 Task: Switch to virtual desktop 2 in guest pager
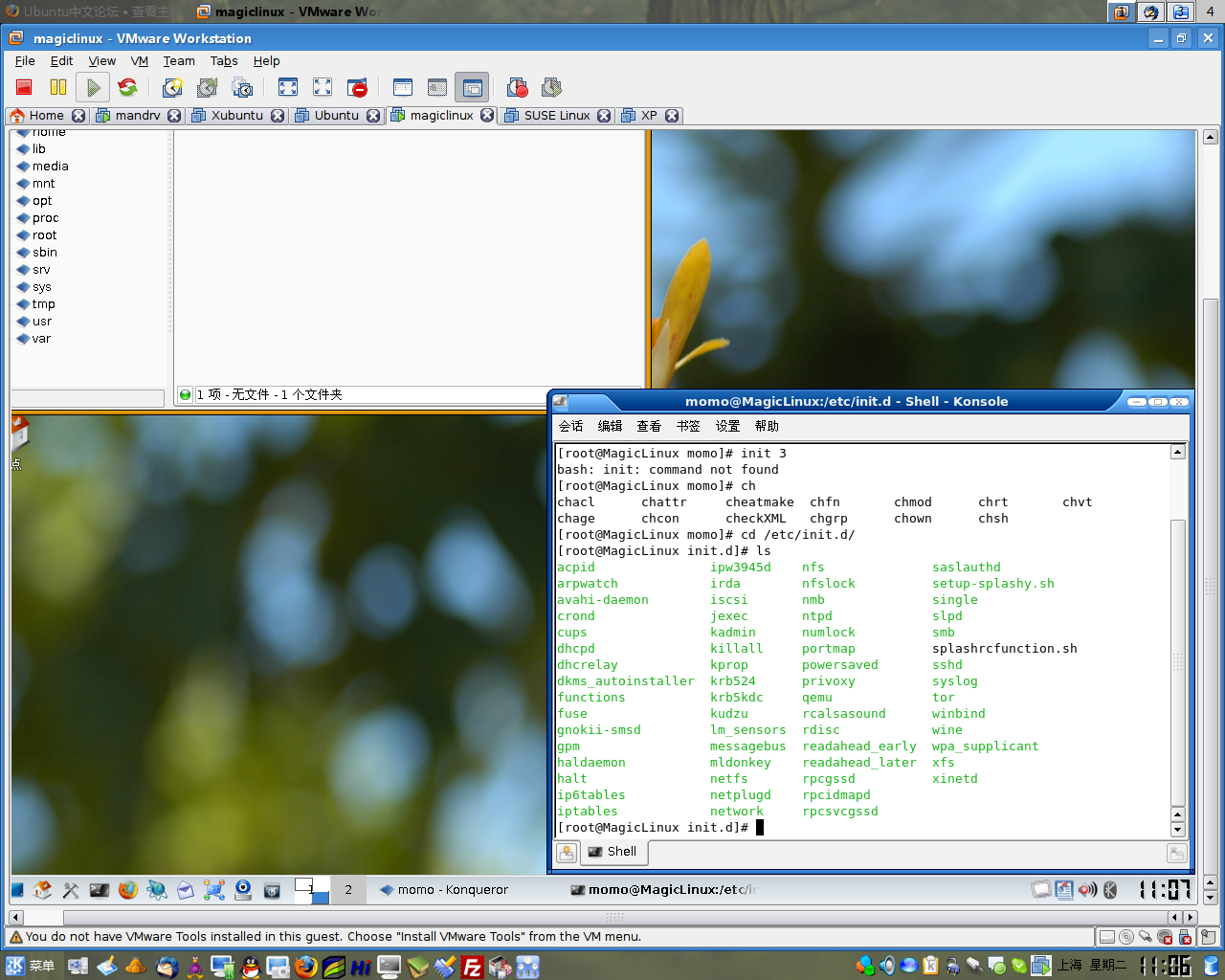tap(348, 889)
